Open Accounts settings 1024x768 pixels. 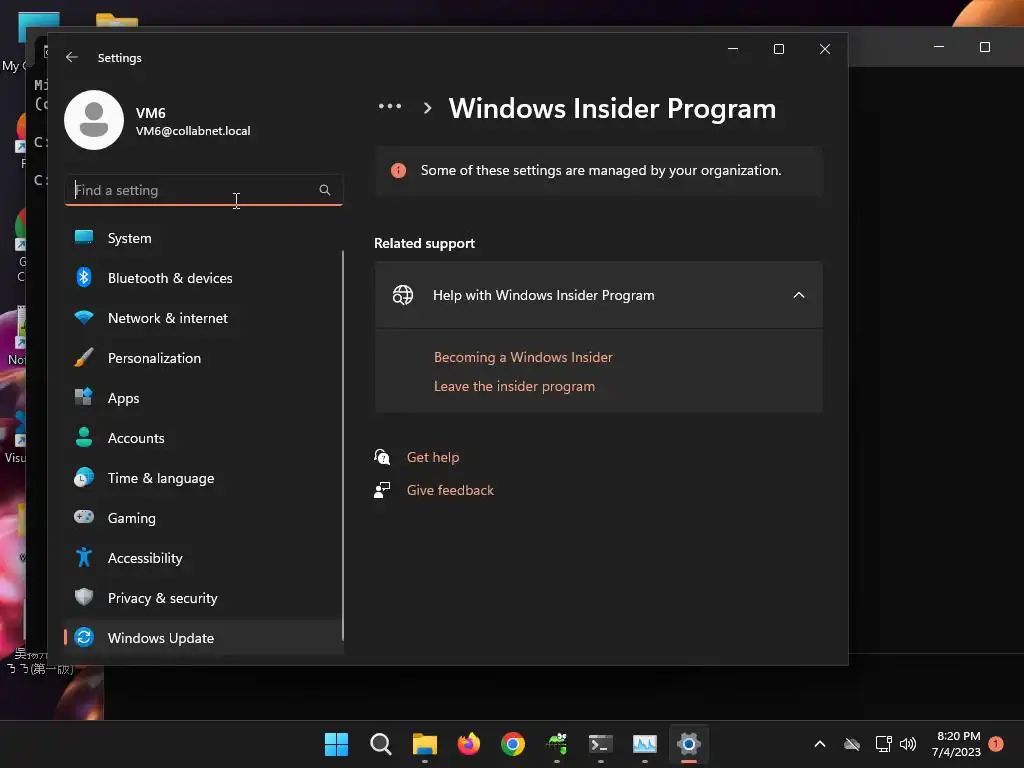(x=204, y=438)
